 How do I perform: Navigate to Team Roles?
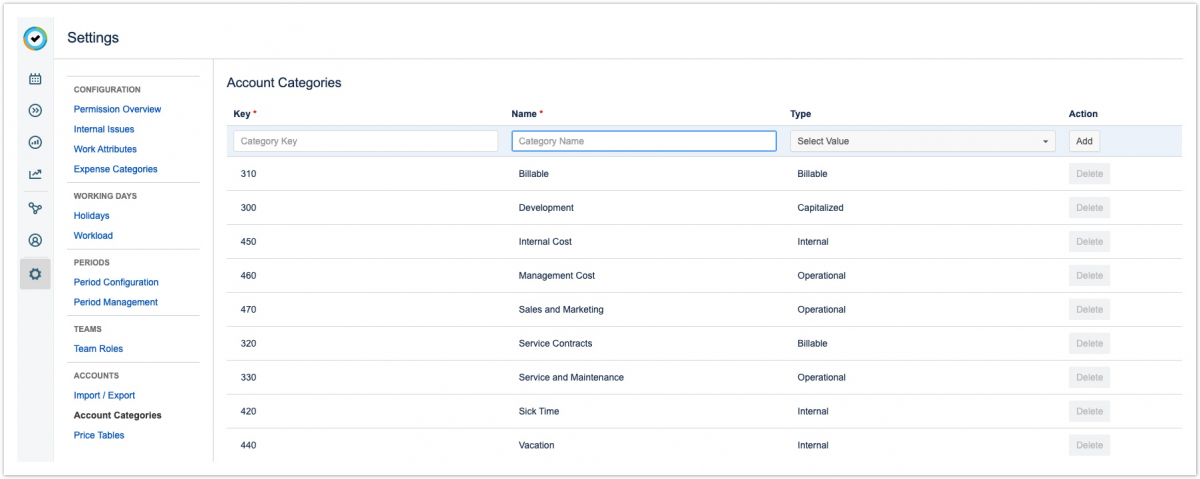(x=98, y=349)
